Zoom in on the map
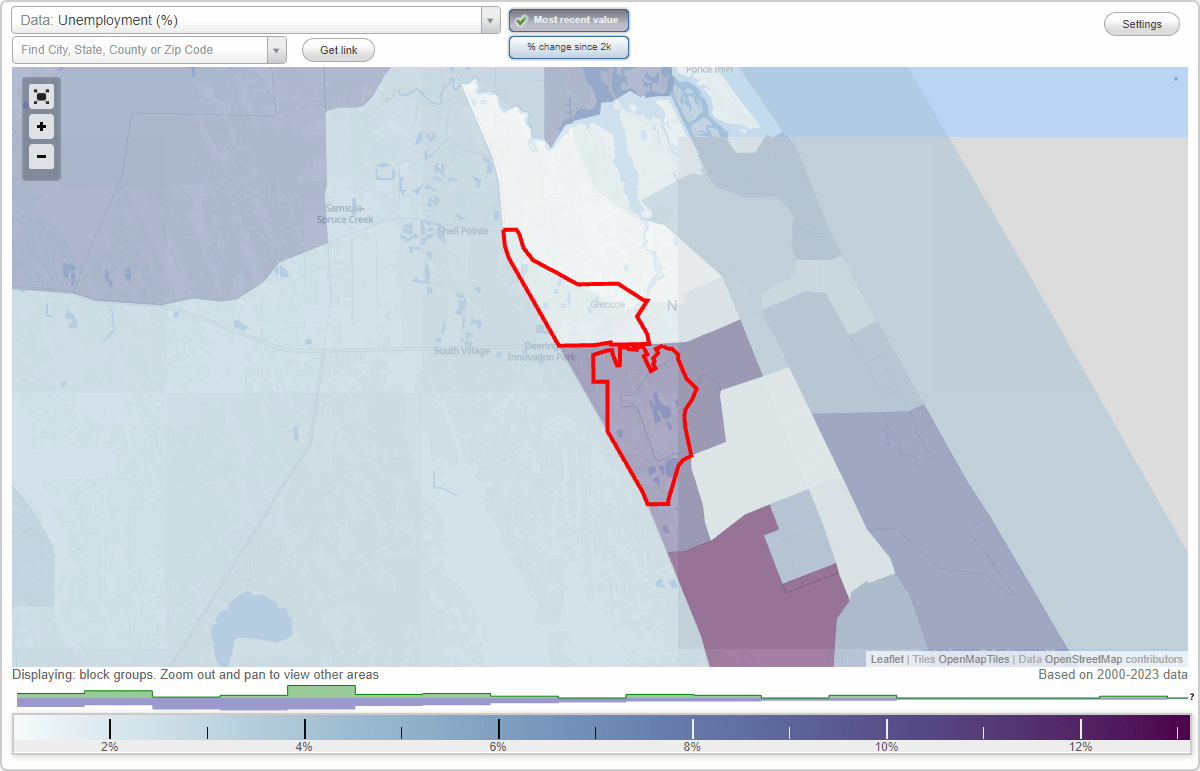The height and width of the screenshot is (771, 1200). [41, 127]
